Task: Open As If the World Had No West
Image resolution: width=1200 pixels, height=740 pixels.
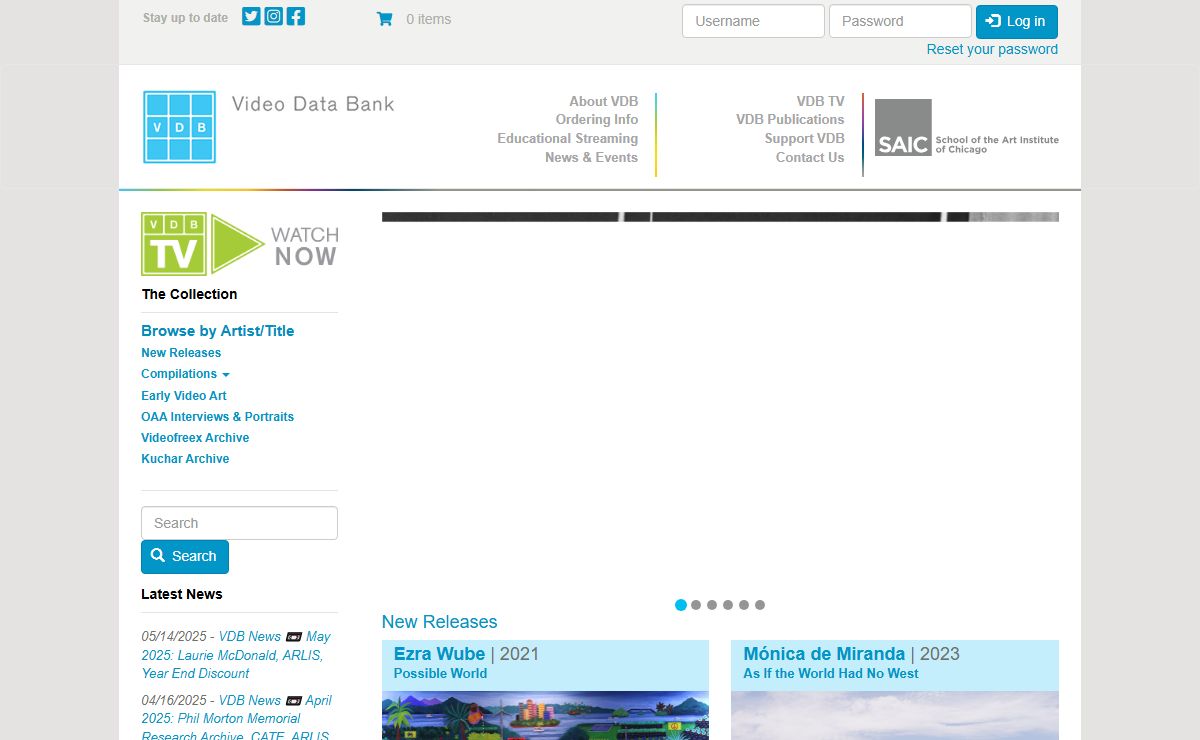Action: click(831, 673)
